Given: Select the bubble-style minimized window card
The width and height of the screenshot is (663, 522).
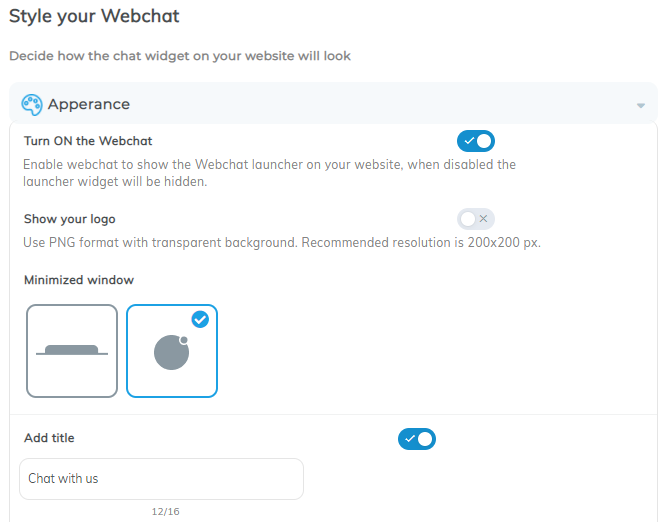Looking at the screenshot, I should coord(172,351).
